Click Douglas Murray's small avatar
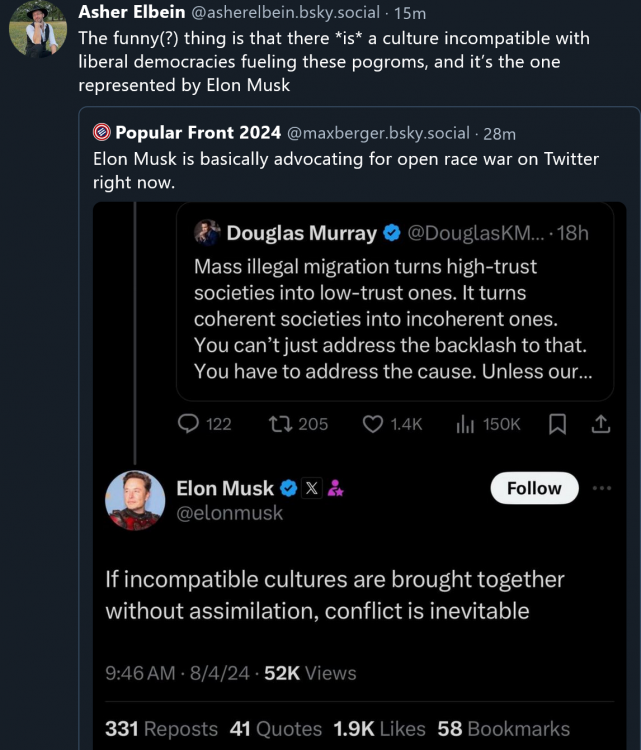Viewport: 641px width, 750px height. pos(207,233)
